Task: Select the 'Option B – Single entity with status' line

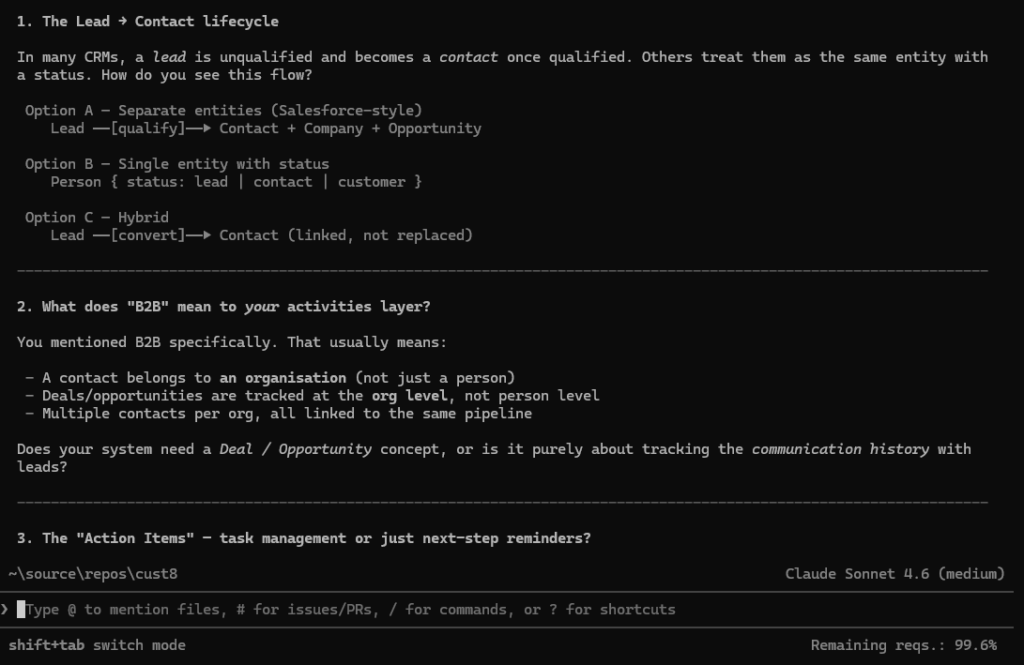Action: pyautogui.click(x=177, y=163)
